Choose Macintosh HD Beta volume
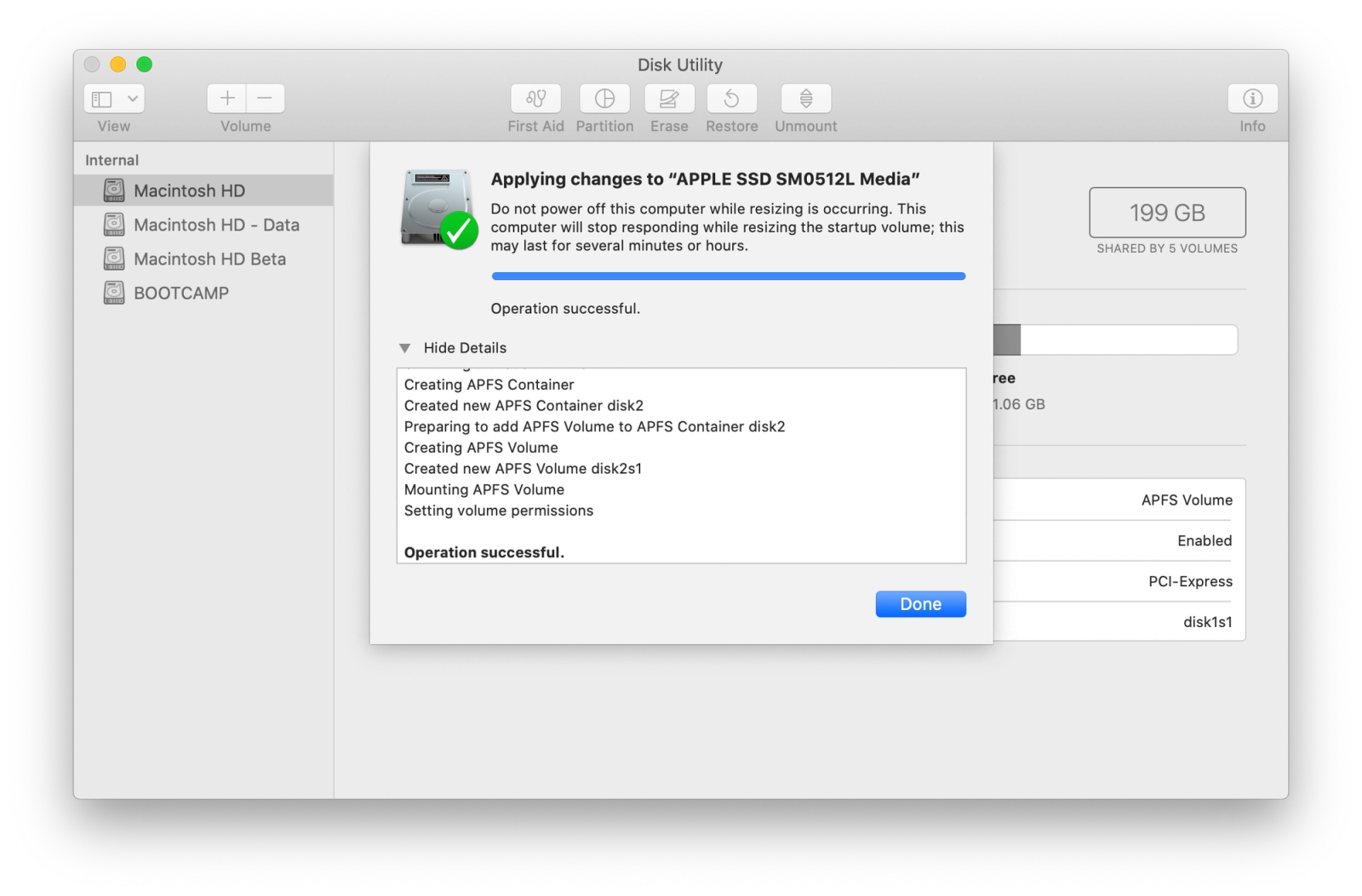This screenshot has height=896, width=1362. coord(203,259)
